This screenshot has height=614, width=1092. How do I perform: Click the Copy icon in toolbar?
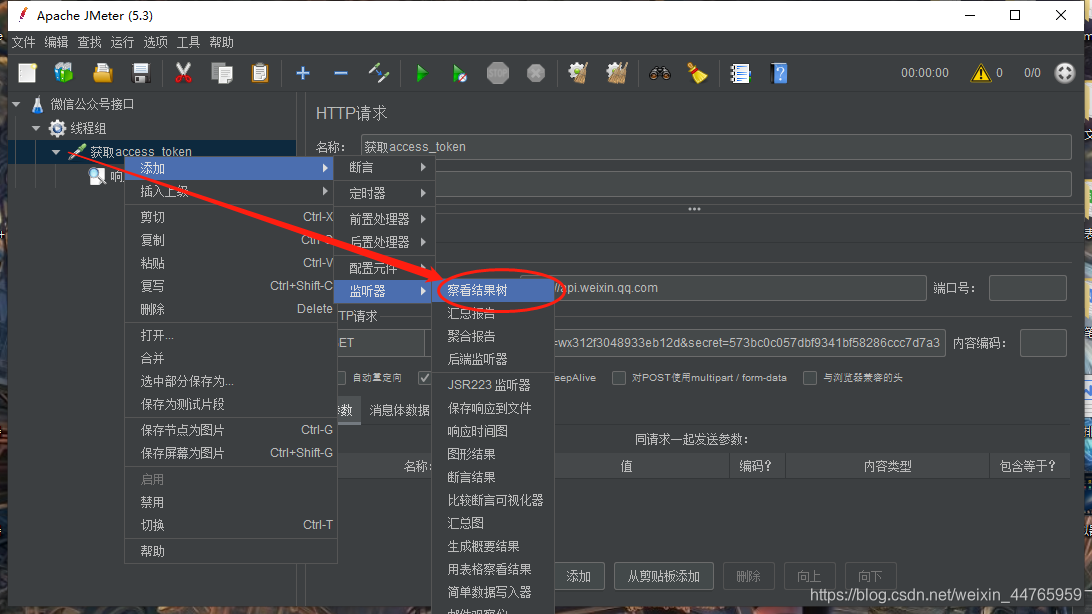(x=222, y=73)
